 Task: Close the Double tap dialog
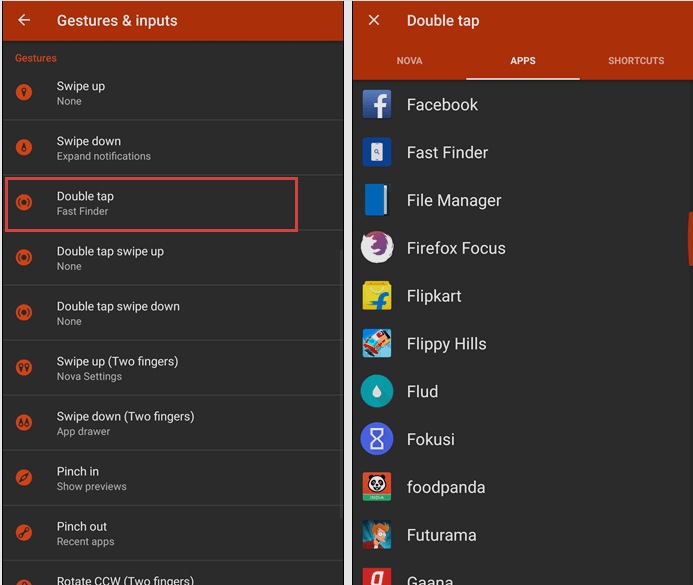[374, 20]
